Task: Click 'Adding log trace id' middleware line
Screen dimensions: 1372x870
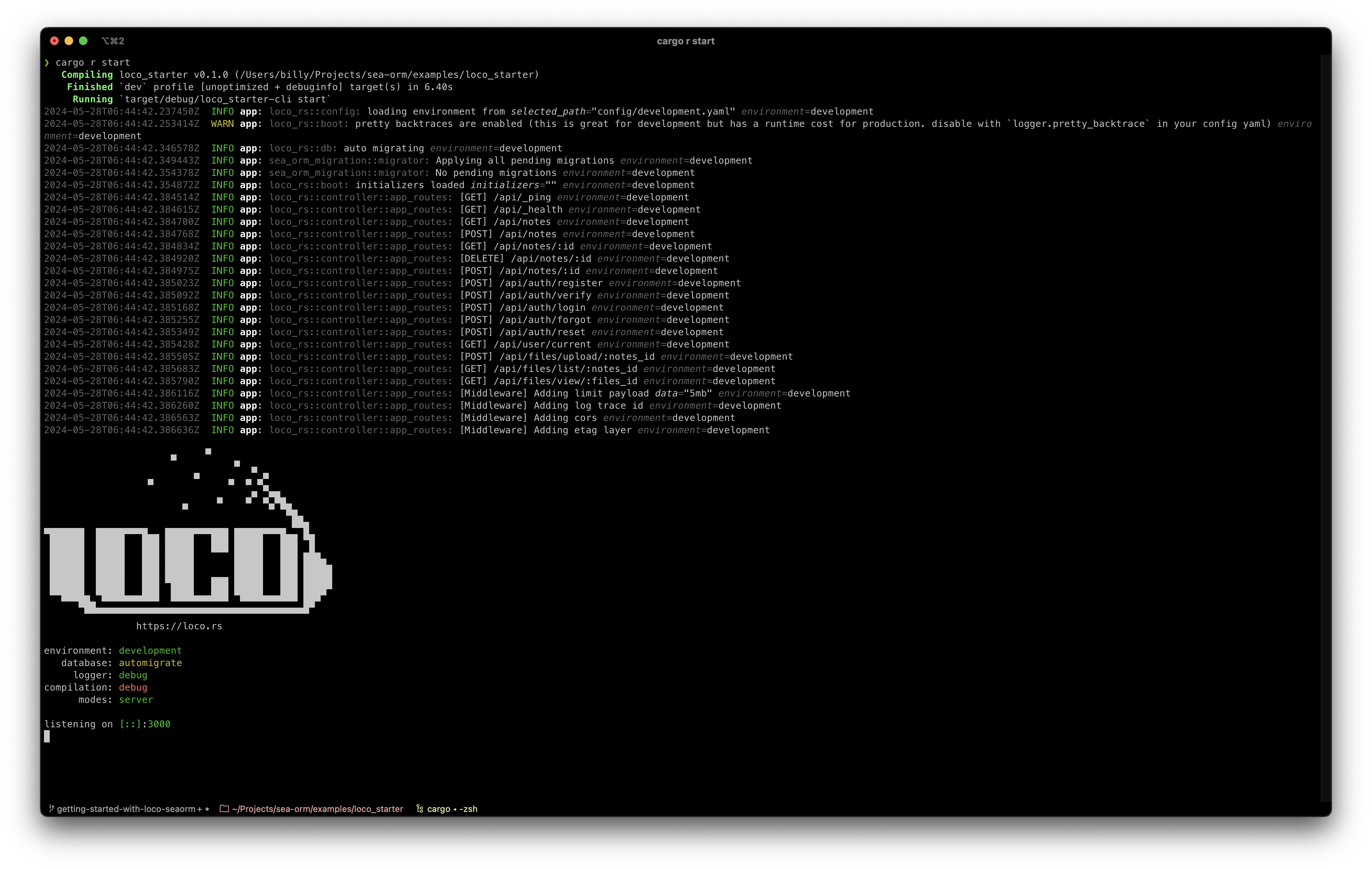Action: (x=552, y=406)
